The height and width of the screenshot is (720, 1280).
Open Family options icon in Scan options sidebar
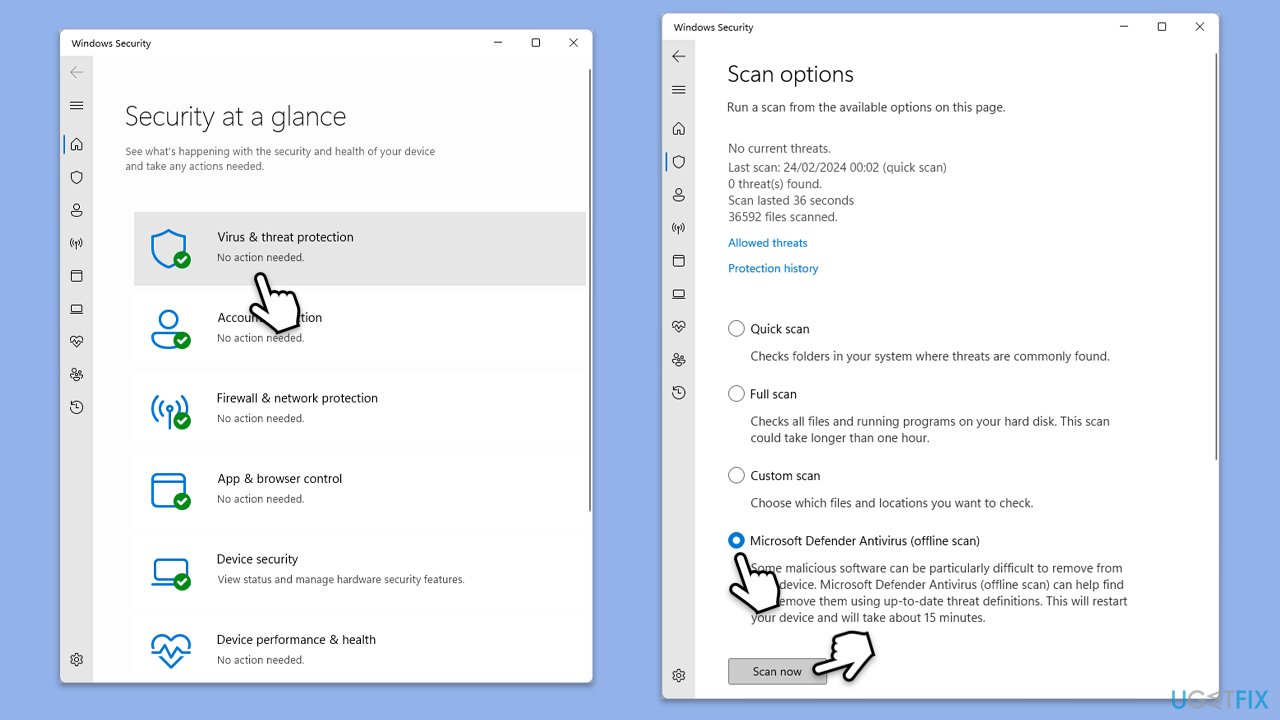pos(679,360)
